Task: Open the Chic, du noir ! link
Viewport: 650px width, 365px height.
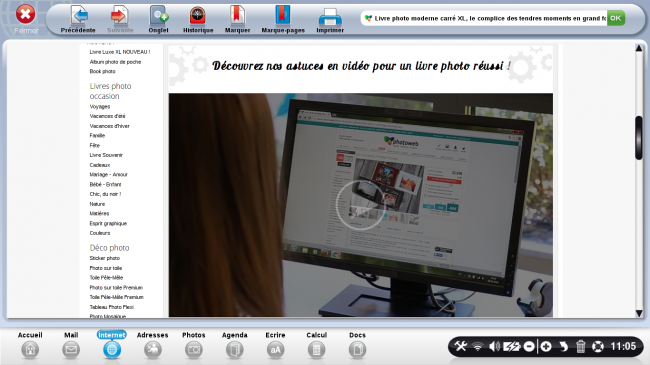Action: 105,194
